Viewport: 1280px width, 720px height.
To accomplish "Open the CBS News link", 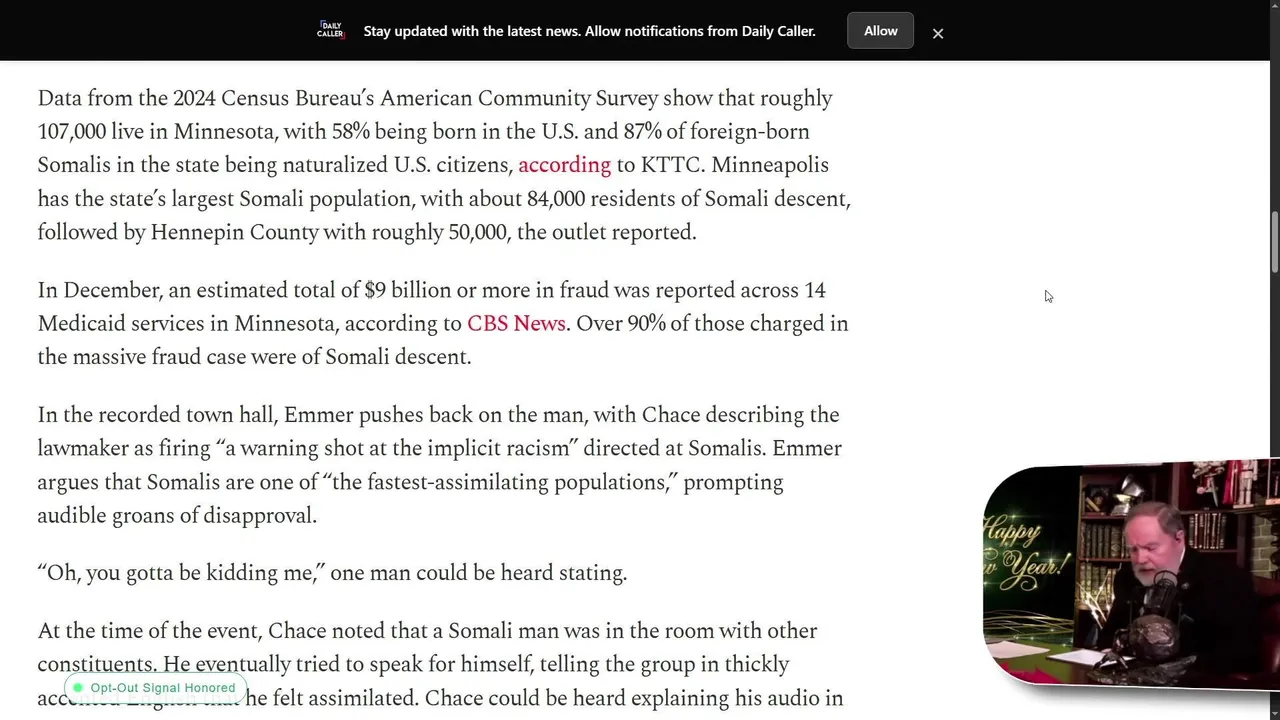I will pos(516,324).
